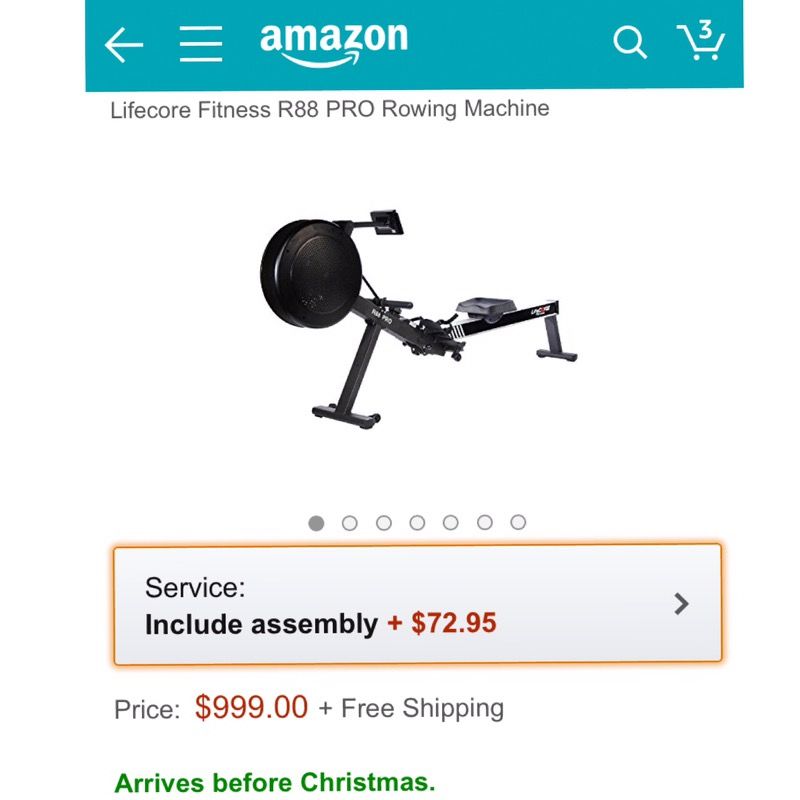Tap the rowing machine product image

418,319
